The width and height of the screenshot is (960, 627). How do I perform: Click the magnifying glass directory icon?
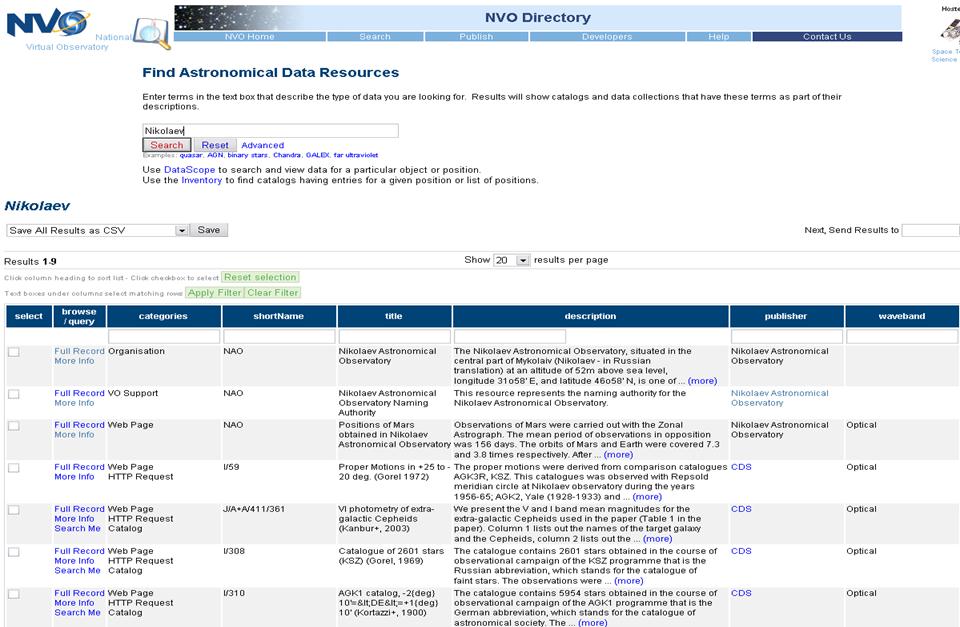coord(152,33)
